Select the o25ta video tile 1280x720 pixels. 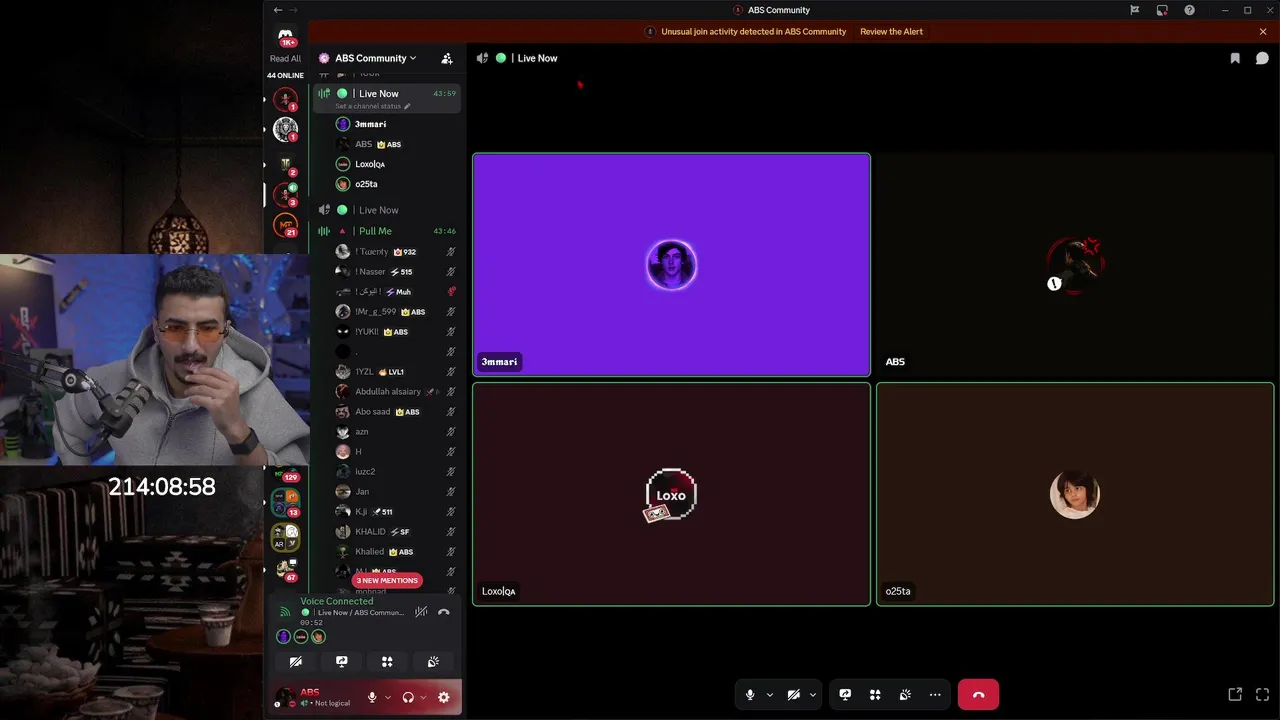(x=1075, y=494)
